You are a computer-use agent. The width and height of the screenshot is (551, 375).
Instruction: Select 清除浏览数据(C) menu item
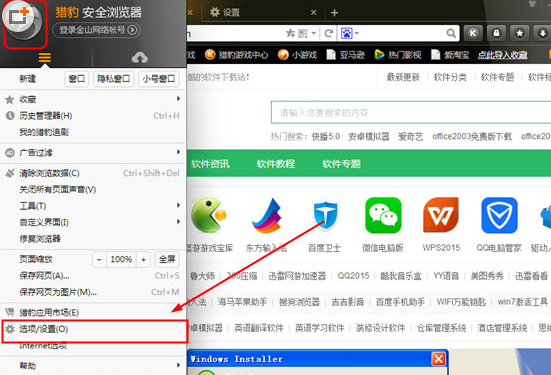(x=93, y=173)
